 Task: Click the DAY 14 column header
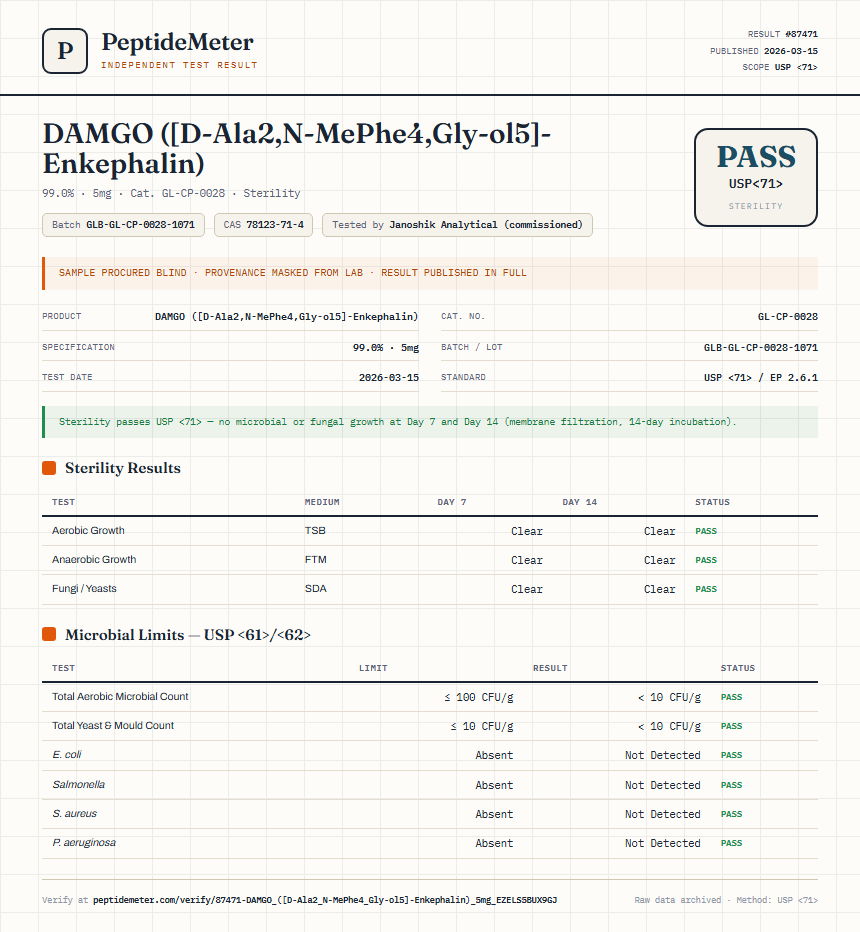(579, 502)
